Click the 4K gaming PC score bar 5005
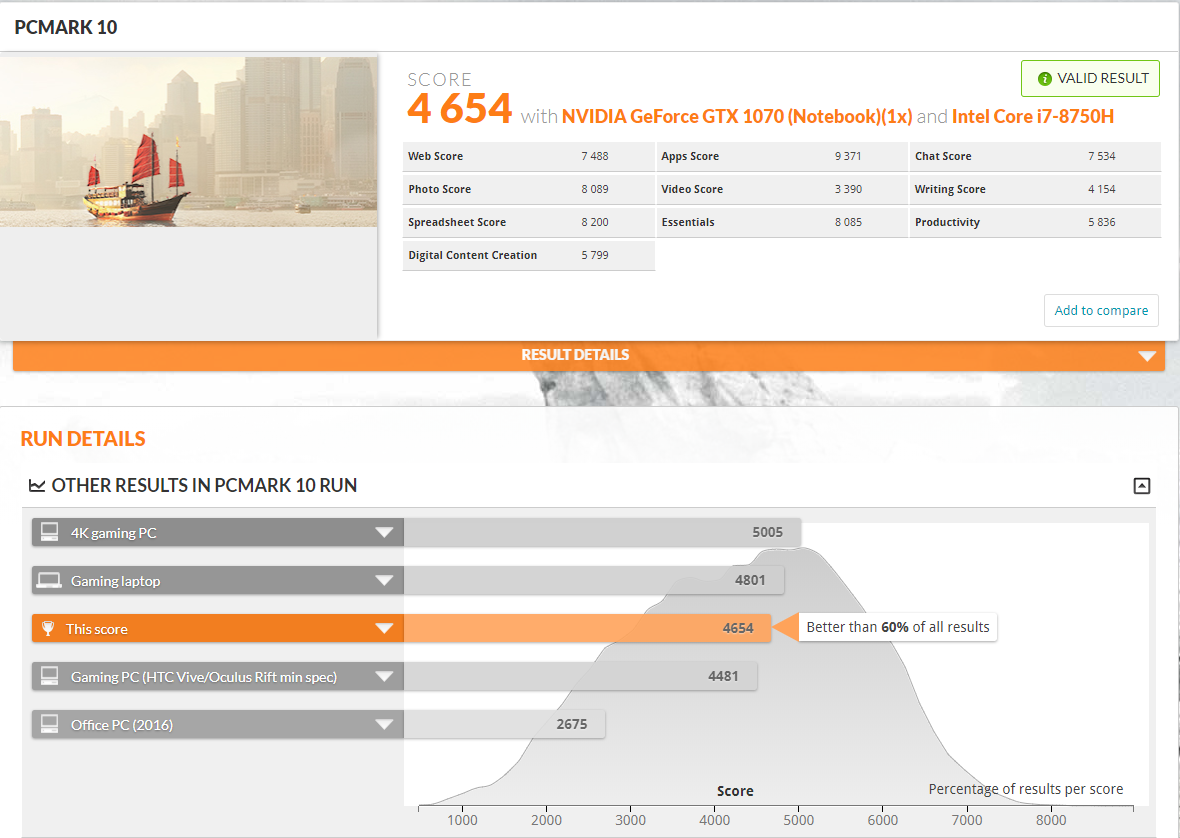This screenshot has height=838, width=1180. tap(602, 532)
